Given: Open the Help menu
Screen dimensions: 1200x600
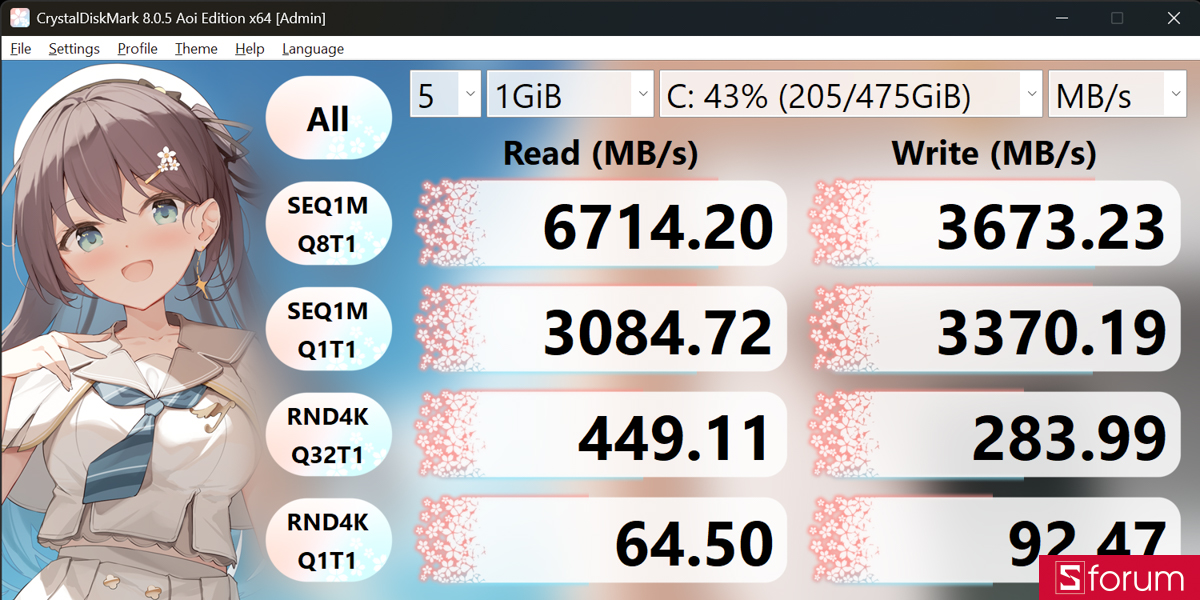Looking at the screenshot, I should click(x=250, y=49).
